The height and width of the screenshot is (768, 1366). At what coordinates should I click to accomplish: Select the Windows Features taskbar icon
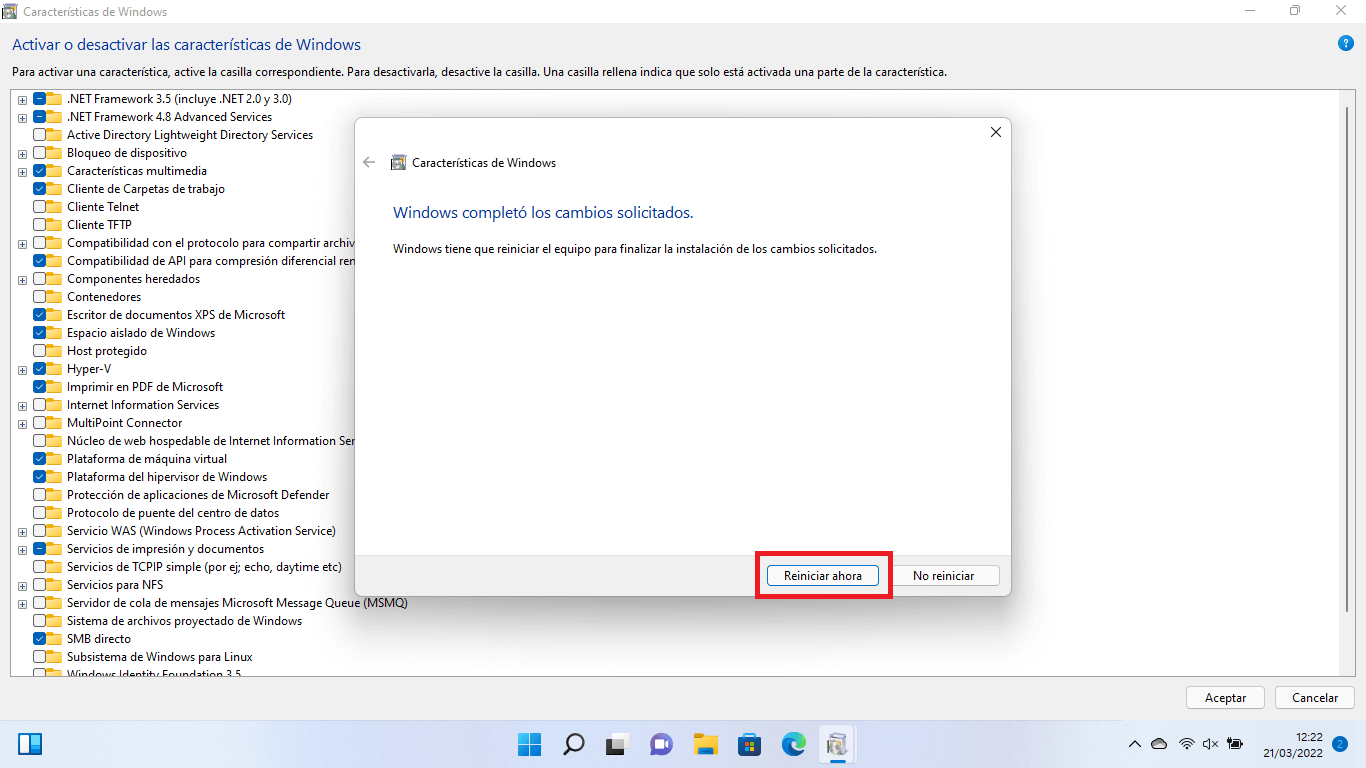tap(838, 744)
